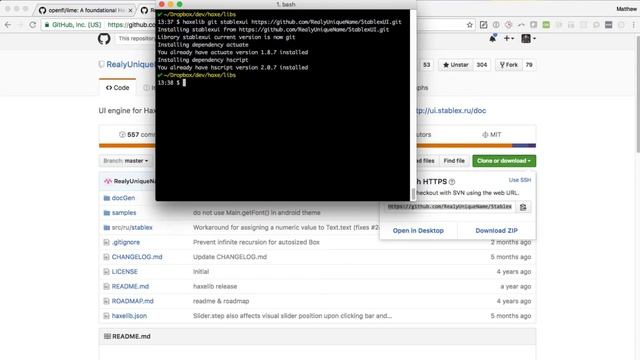
Task: Click the GitHub octocat logo in page header
Action: 104,39
